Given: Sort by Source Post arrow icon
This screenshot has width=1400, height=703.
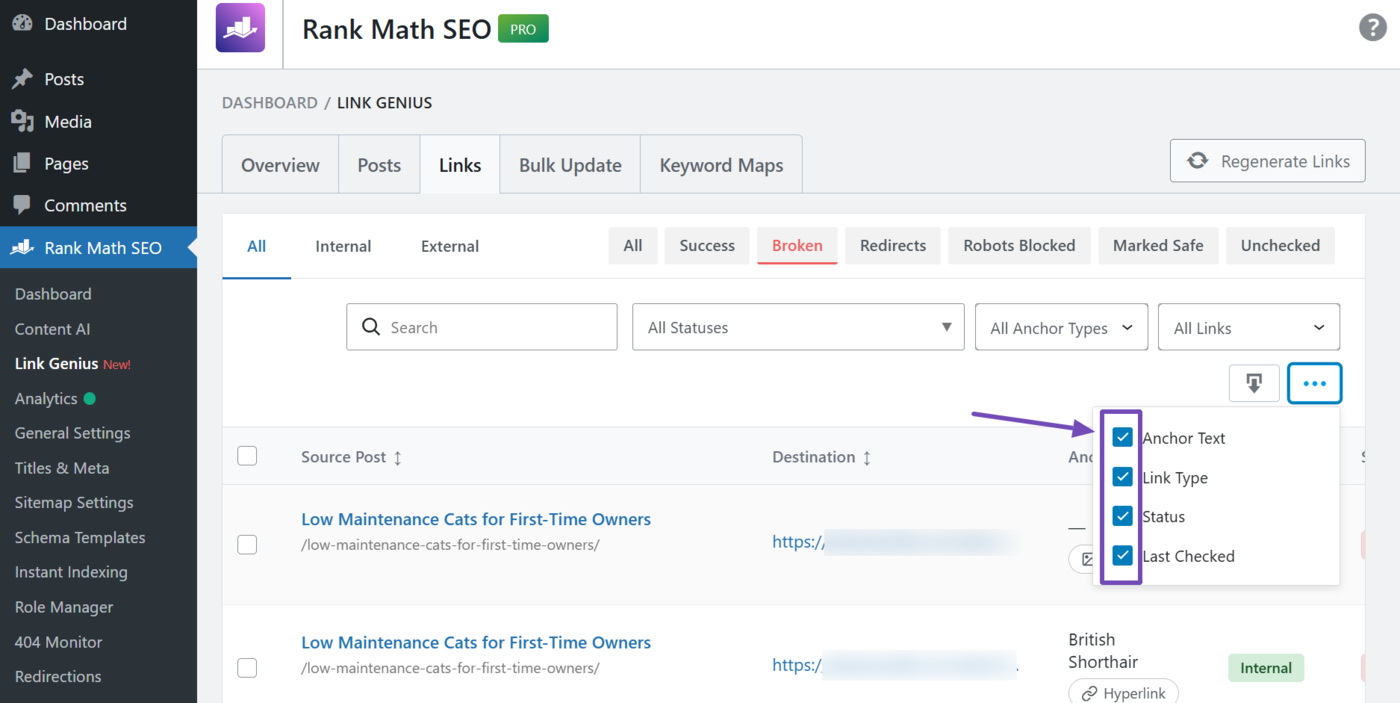Looking at the screenshot, I should (398, 457).
